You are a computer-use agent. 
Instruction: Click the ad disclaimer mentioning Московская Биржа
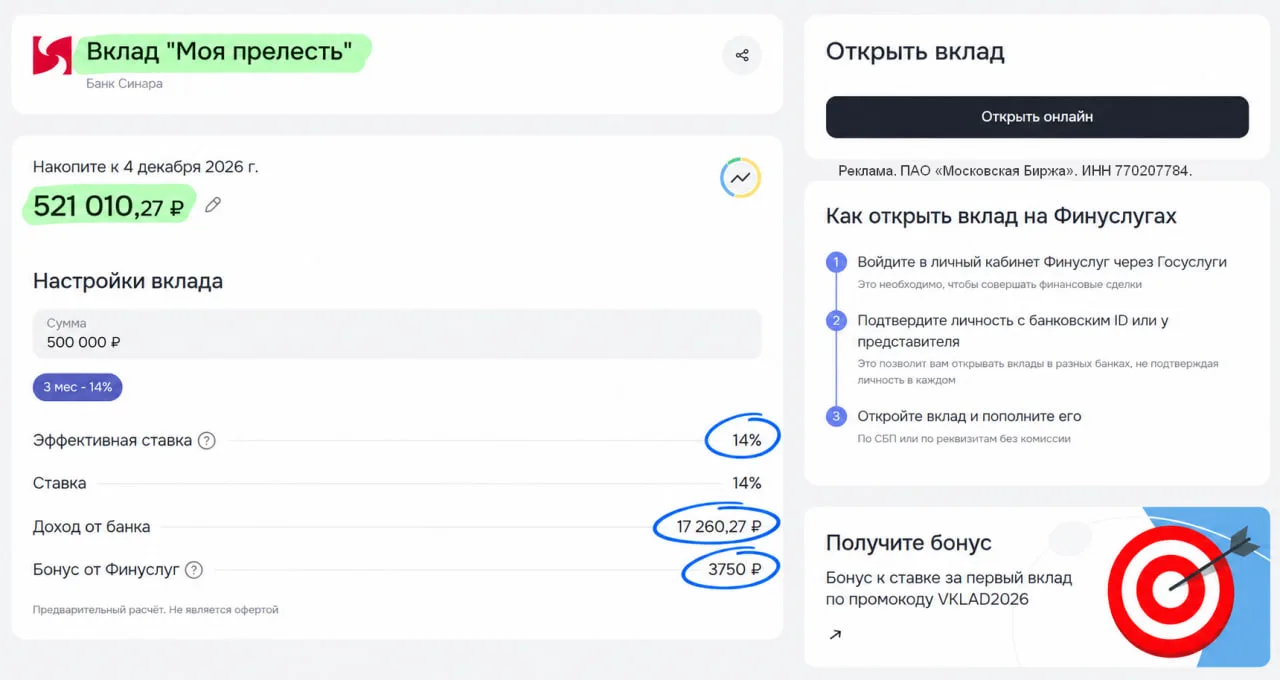click(1015, 171)
